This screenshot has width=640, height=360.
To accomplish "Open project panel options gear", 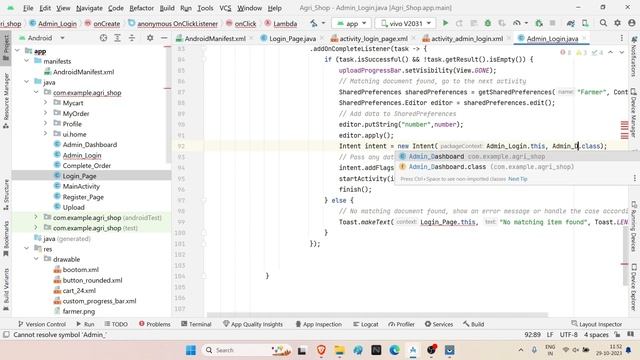I will pos(150,38).
